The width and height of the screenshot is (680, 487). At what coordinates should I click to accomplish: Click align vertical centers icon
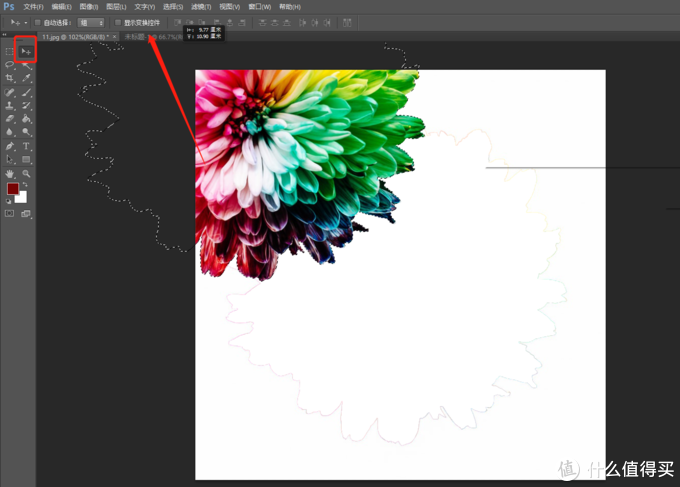tap(190, 23)
